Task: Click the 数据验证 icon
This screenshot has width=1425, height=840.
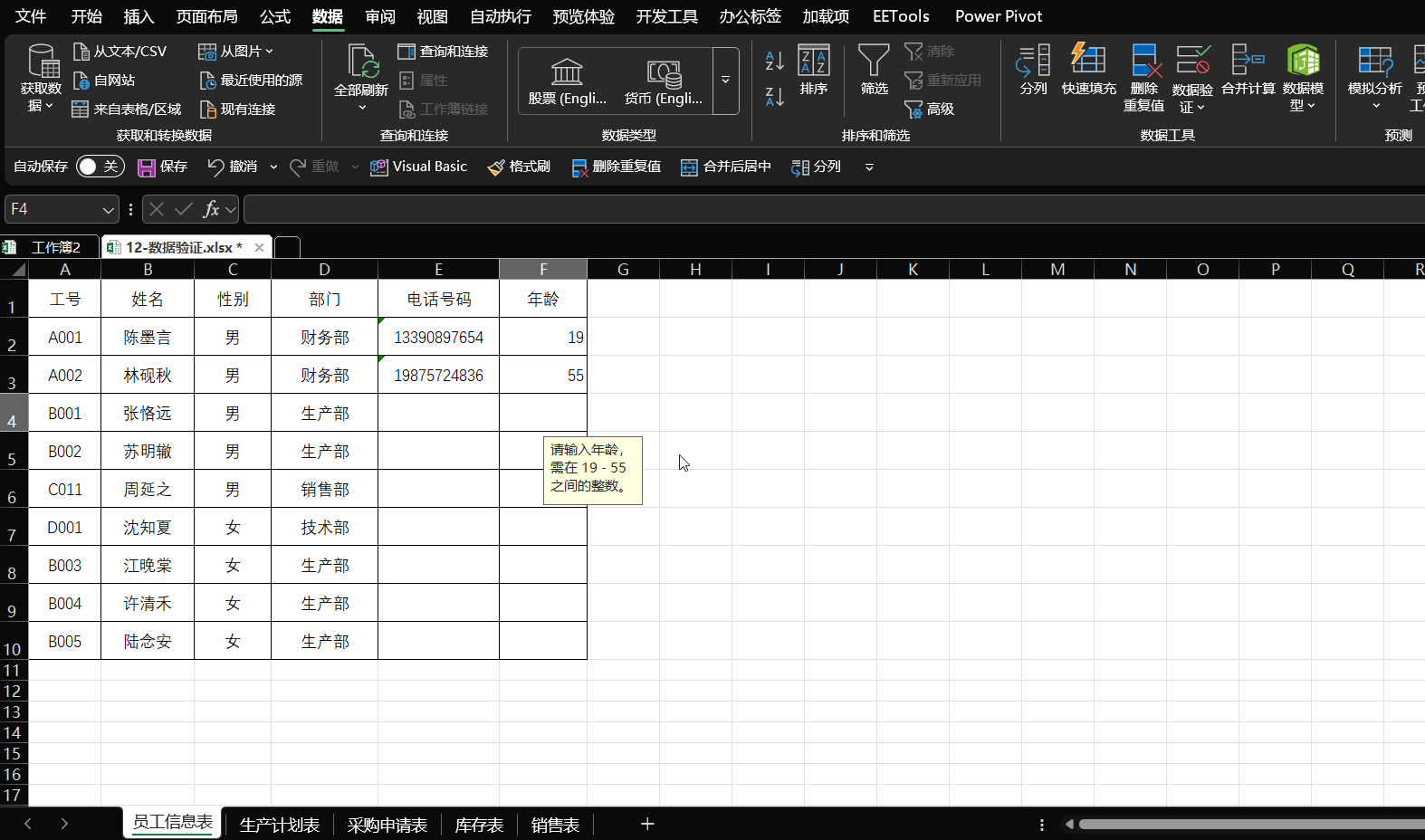Action: [x=1192, y=60]
